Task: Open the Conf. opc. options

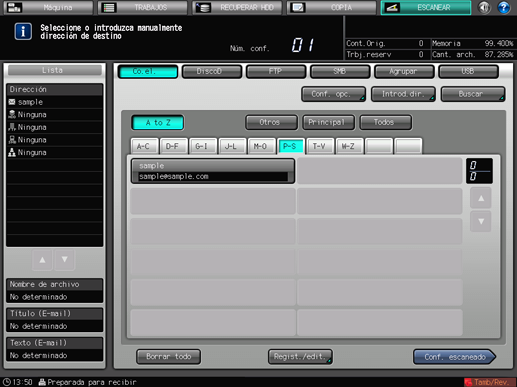Action: [333, 94]
